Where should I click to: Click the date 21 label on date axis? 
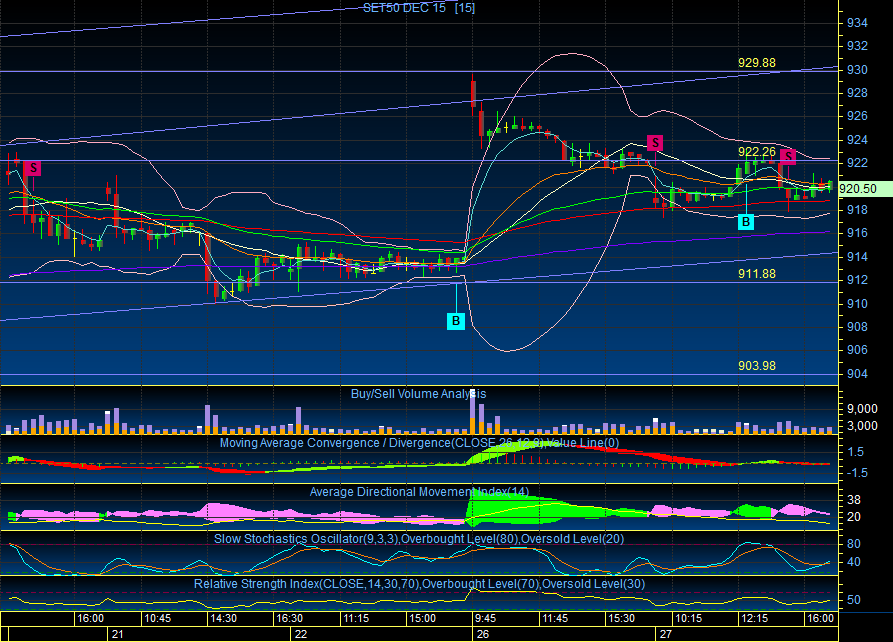click(x=117, y=634)
